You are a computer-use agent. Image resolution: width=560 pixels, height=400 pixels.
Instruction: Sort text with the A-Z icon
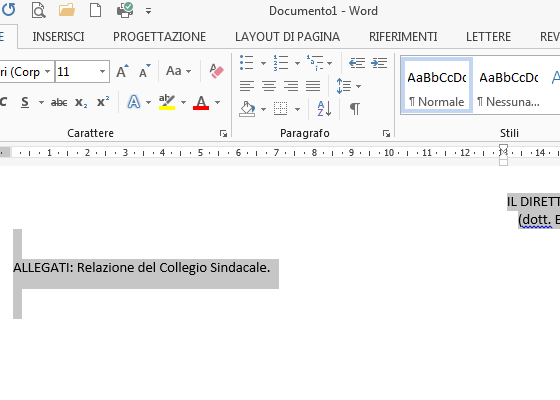pyautogui.click(x=324, y=109)
